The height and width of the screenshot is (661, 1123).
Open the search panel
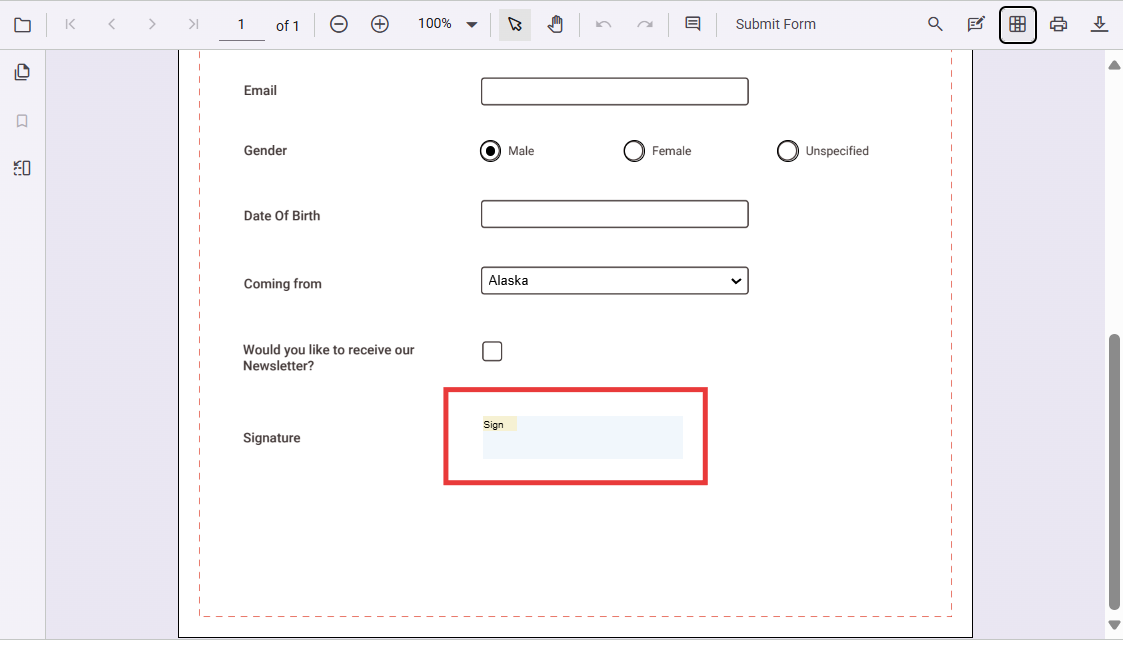(x=934, y=23)
